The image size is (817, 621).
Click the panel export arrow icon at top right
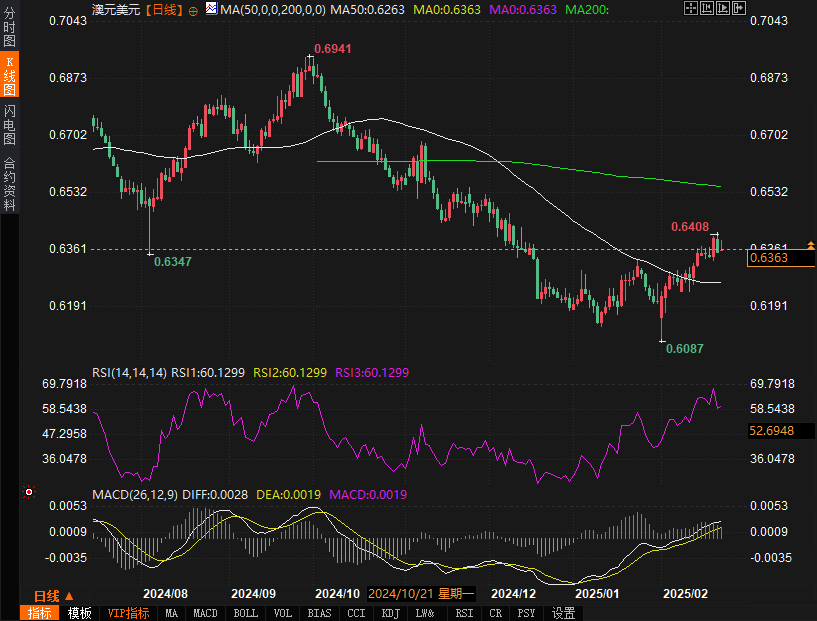click(739, 8)
